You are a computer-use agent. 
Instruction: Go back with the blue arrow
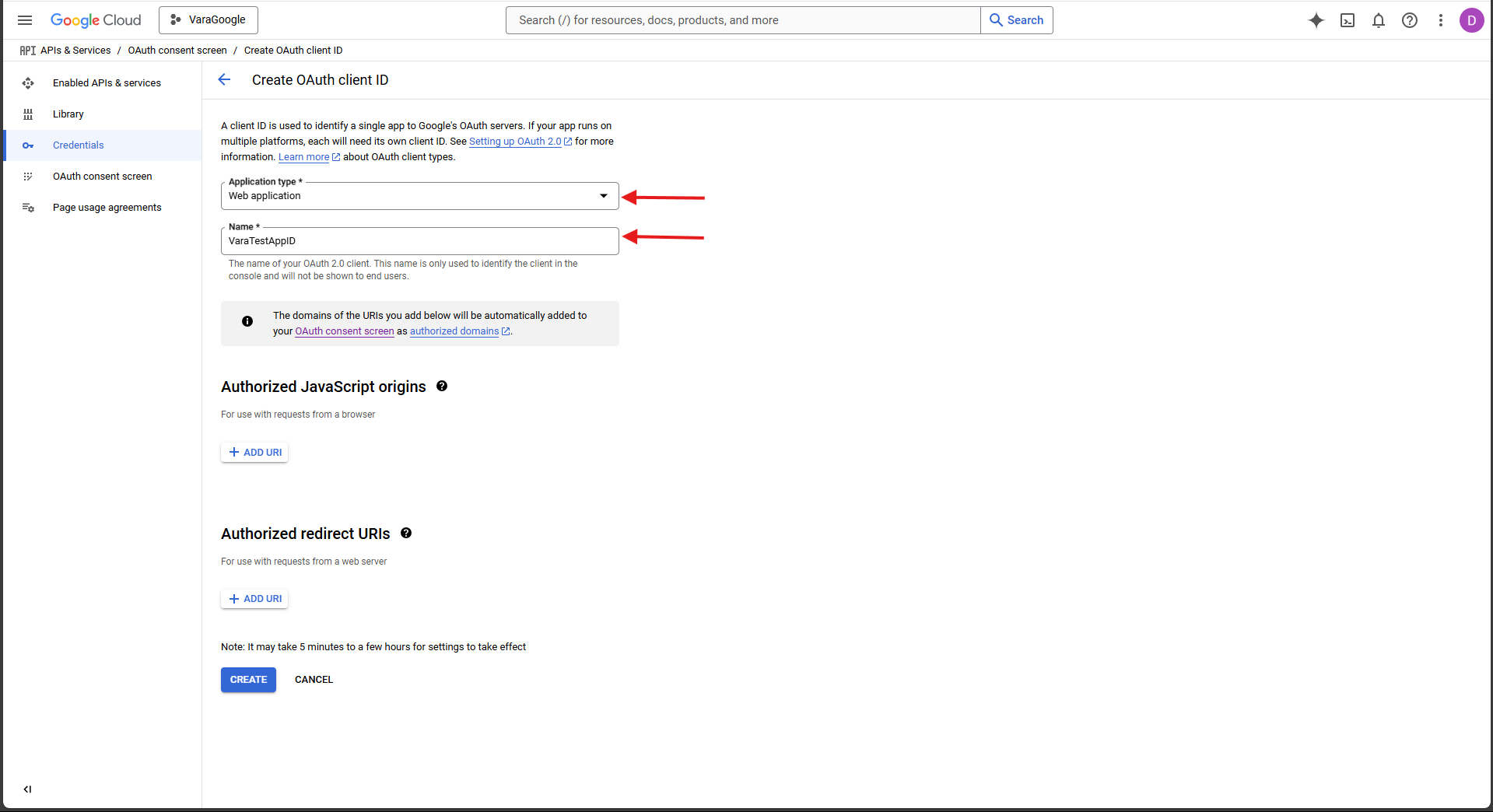pos(224,80)
